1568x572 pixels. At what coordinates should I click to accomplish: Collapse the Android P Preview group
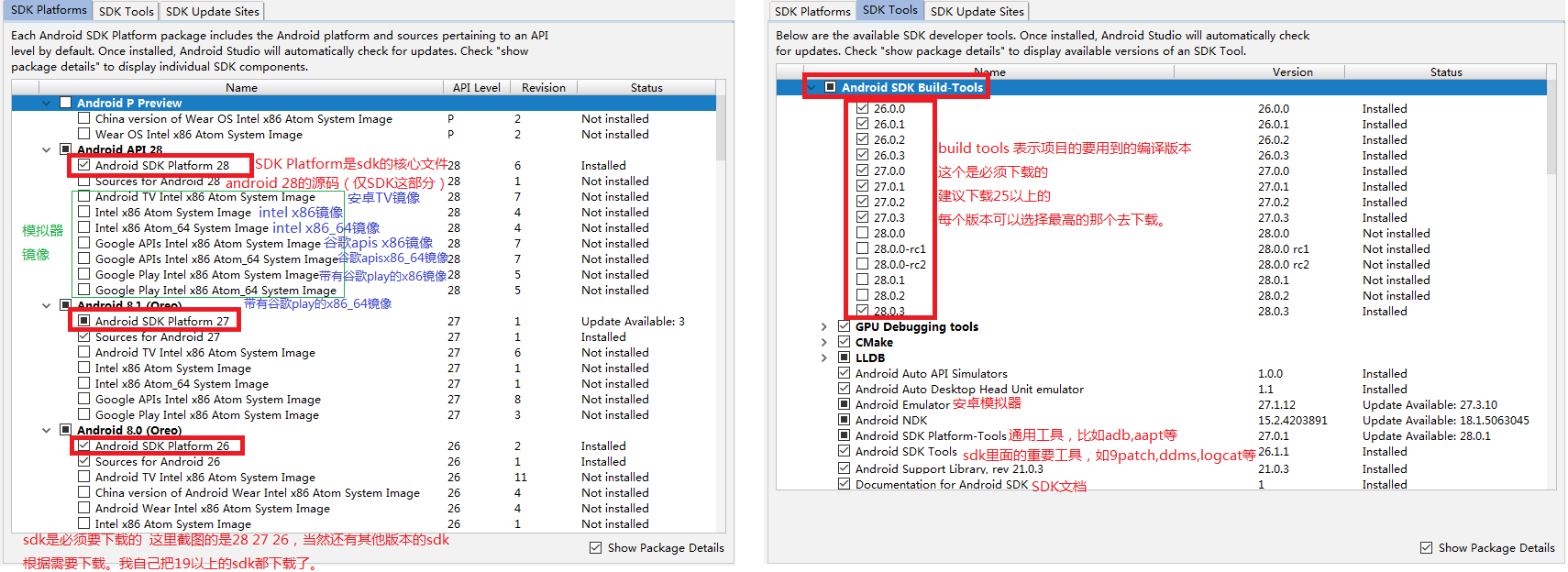(47, 104)
